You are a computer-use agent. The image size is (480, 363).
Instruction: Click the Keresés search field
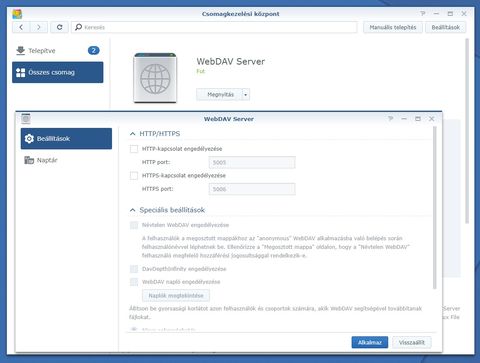point(214,27)
